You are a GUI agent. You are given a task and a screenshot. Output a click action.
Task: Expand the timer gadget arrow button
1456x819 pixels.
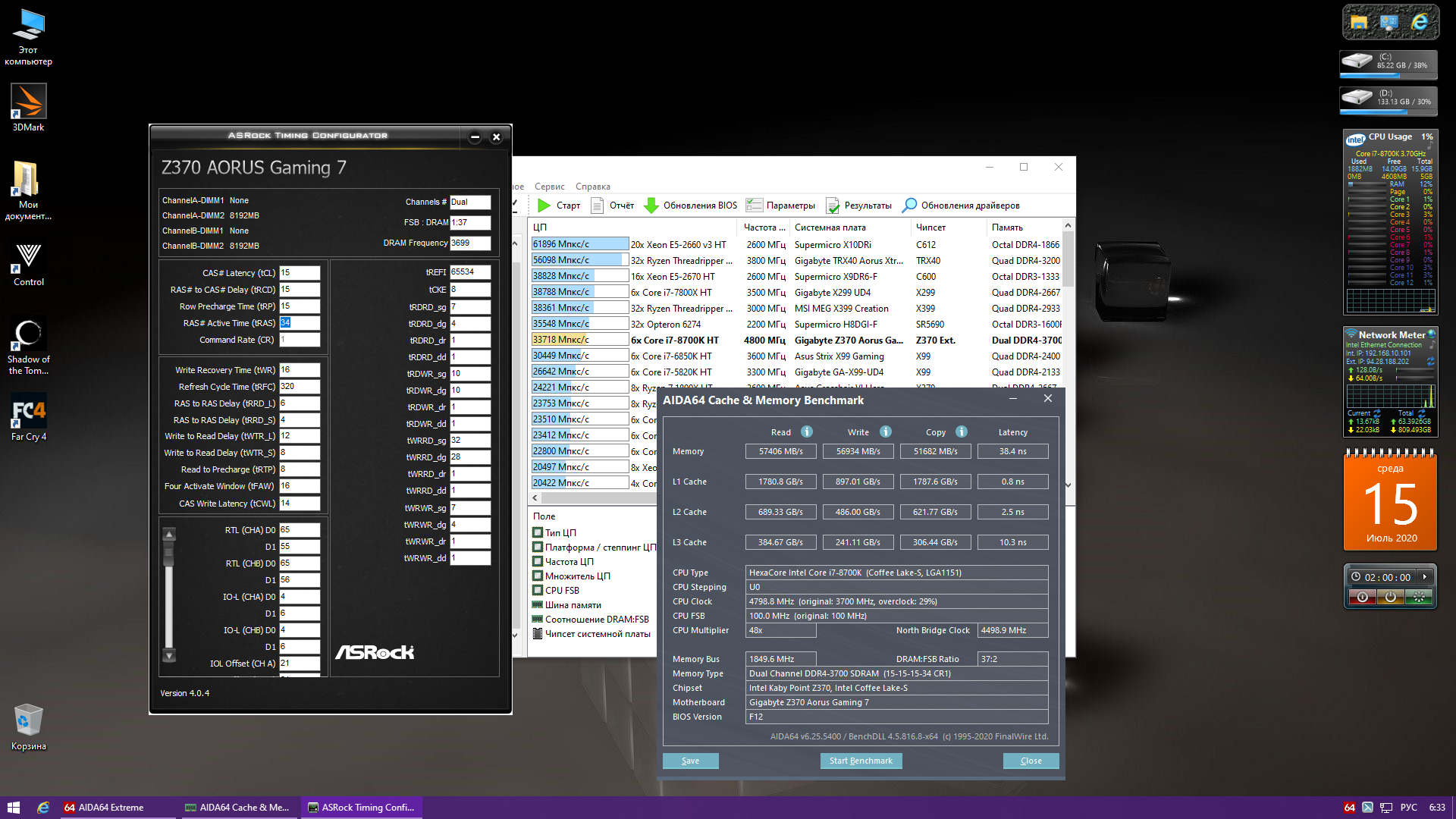point(1425,577)
